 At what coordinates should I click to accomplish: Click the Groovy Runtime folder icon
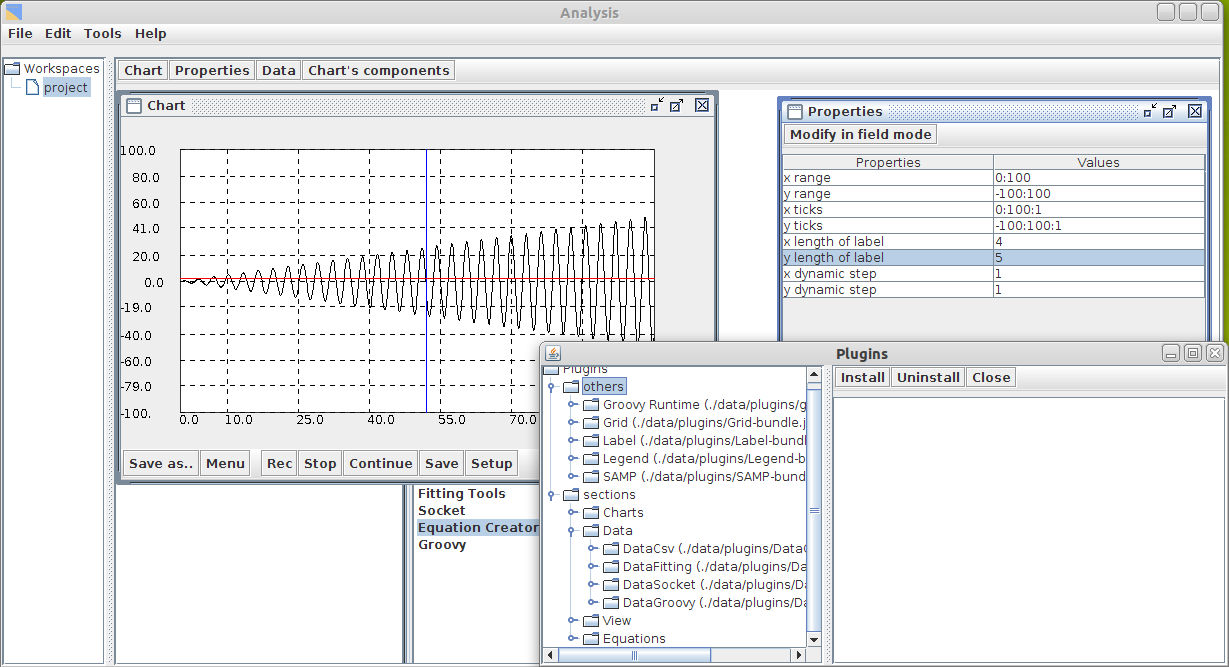pos(591,405)
